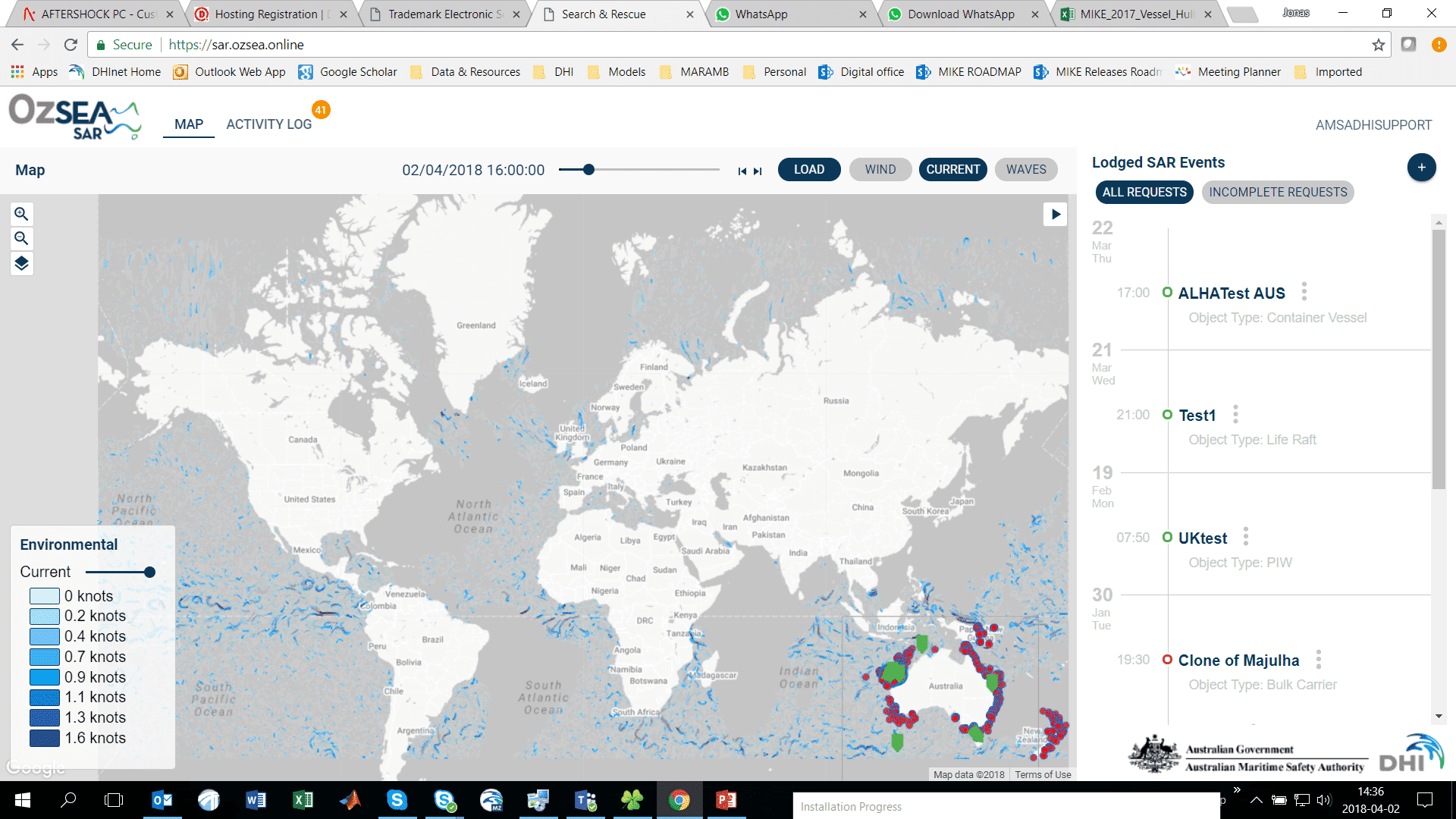Open Outlook from the taskbar
The image size is (1456, 819).
click(x=162, y=800)
